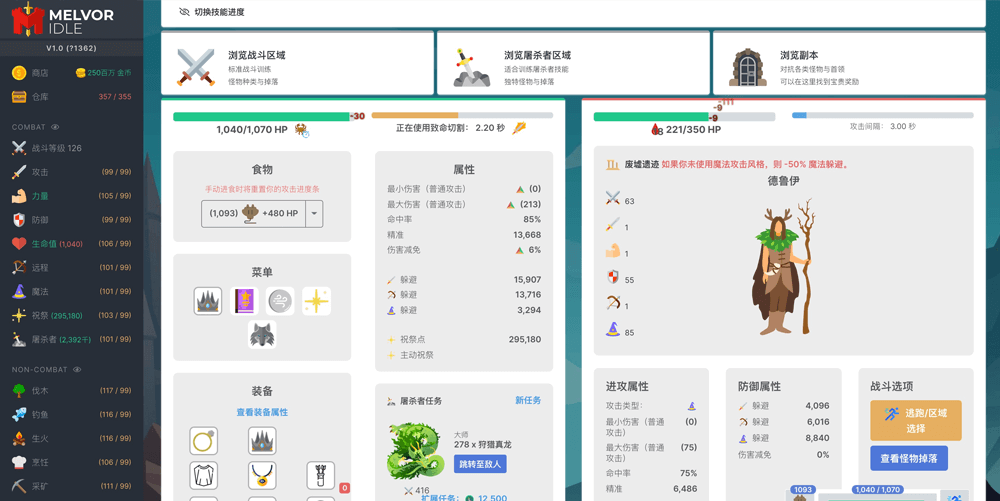Open 浏览副本 dungeons card
The image size is (1000, 501).
point(849,64)
